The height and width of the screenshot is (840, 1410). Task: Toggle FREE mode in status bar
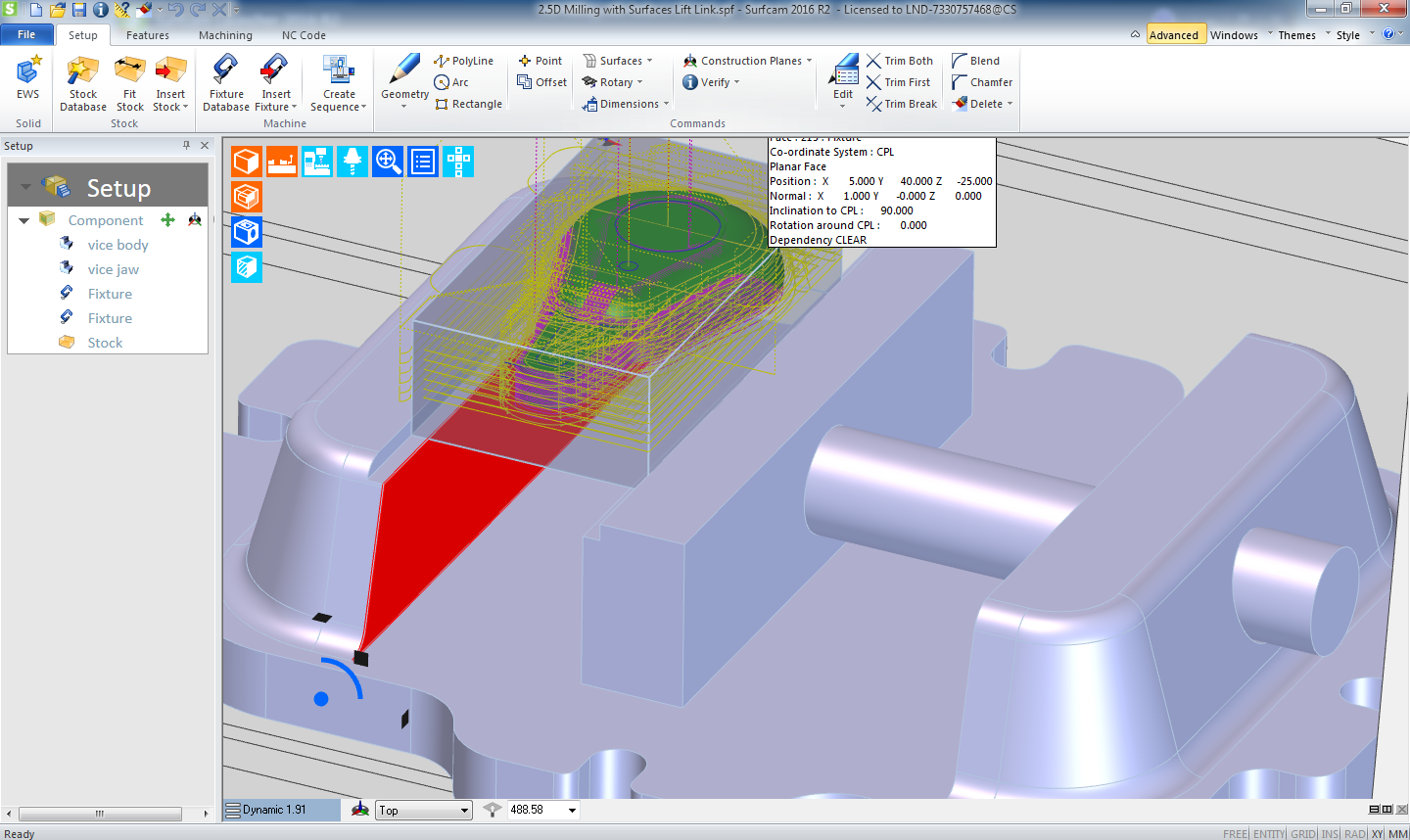[1235, 833]
